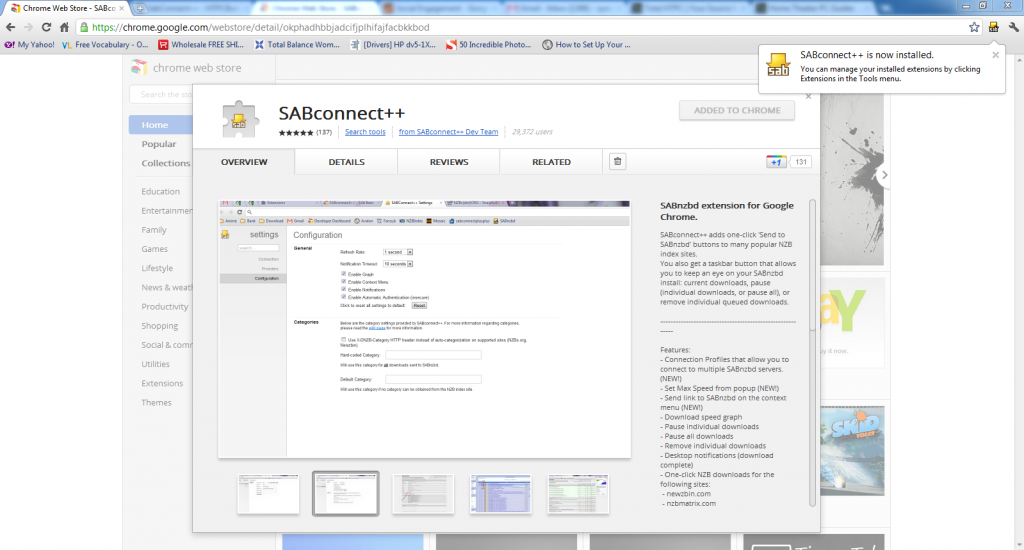Close the Chrome Web Store tab
Viewport: 1024px width, 550px height.
[121, 8]
